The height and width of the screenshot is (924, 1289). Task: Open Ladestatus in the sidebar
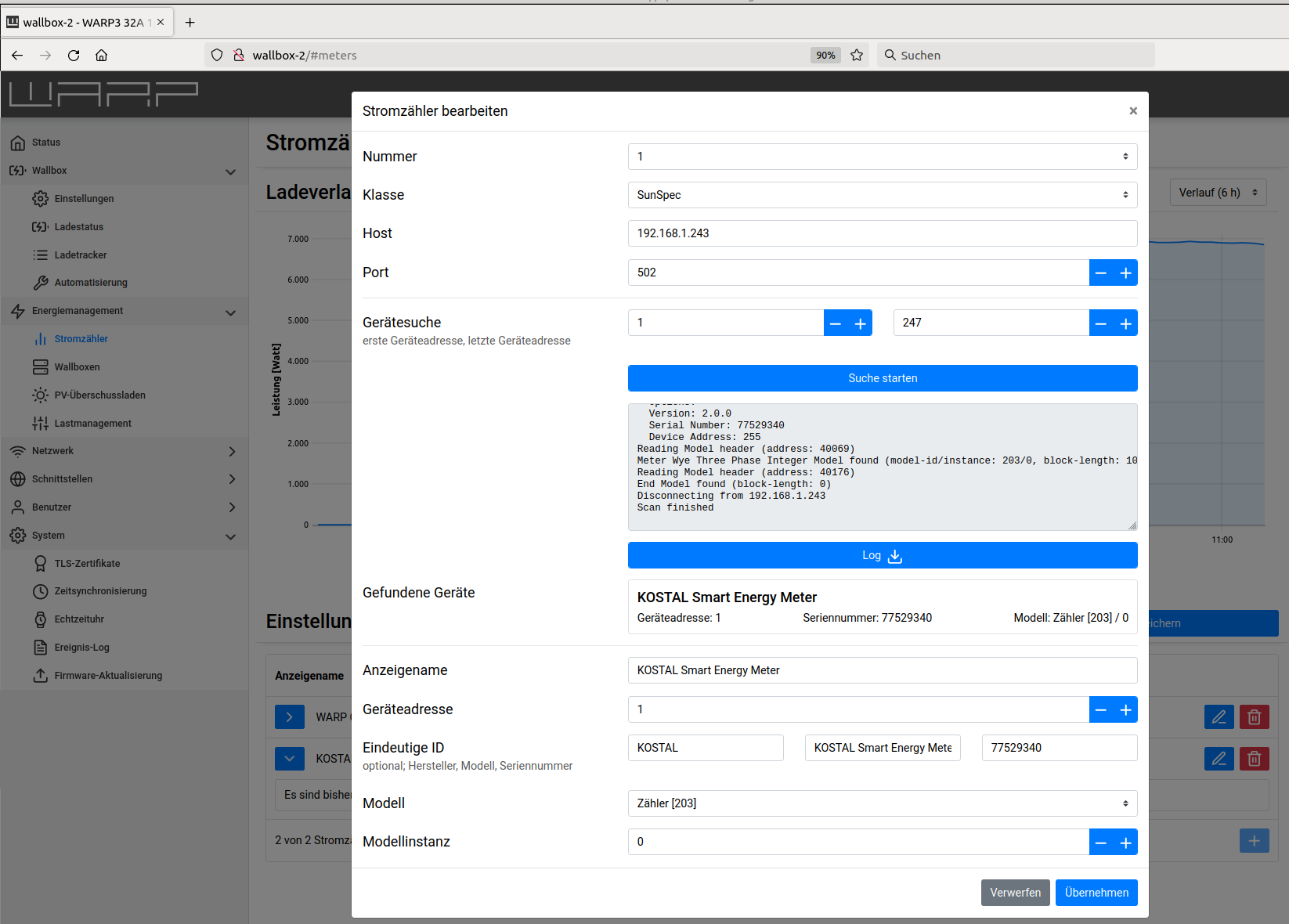(x=78, y=227)
